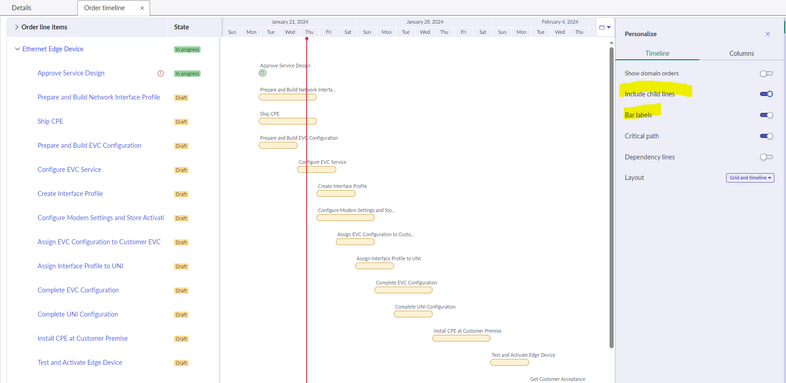Open the Configure EVC Service link
Screen dimensions: 786x383
69,169
